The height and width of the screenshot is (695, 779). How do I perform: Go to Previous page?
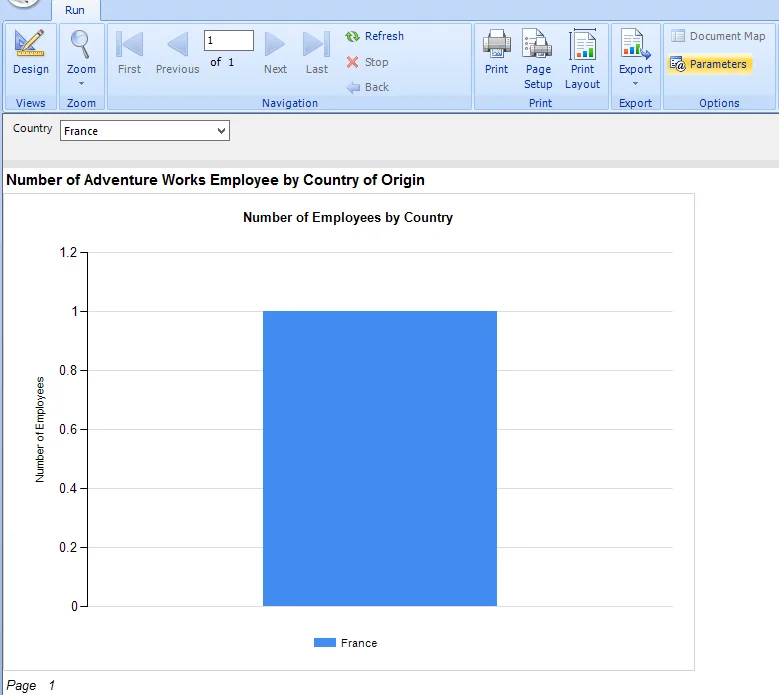click(177, 52)
